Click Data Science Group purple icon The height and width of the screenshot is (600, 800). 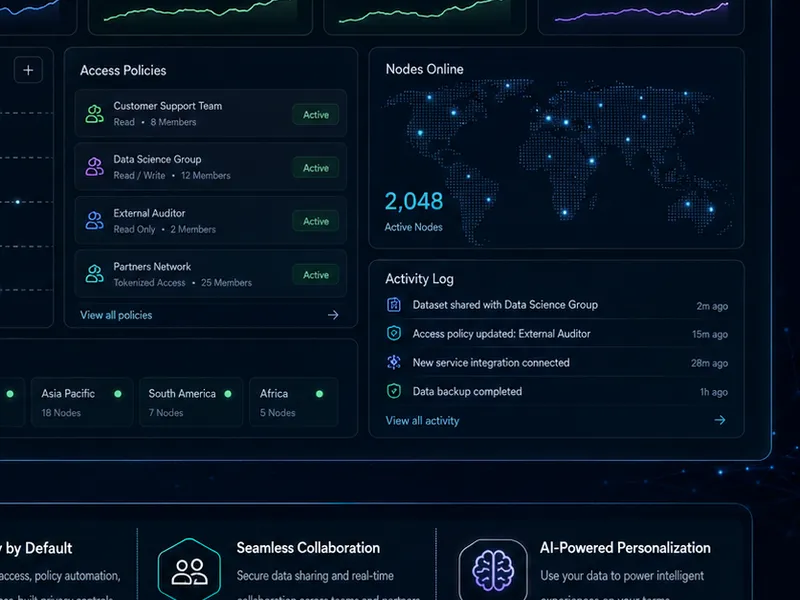tap(94, 167)
